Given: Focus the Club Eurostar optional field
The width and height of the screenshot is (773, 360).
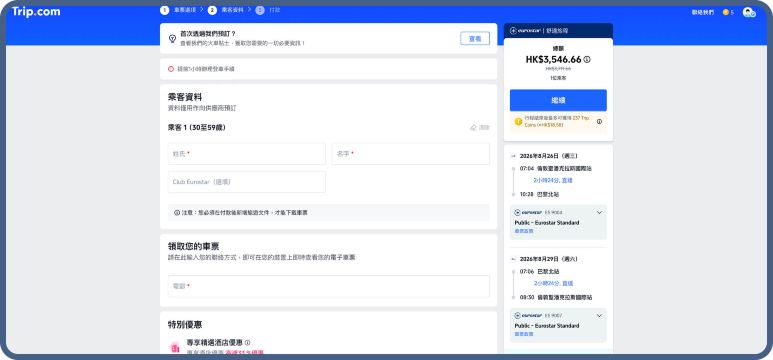Looking at the screenshot, I should pyautogui.click(x=246, y=182).
